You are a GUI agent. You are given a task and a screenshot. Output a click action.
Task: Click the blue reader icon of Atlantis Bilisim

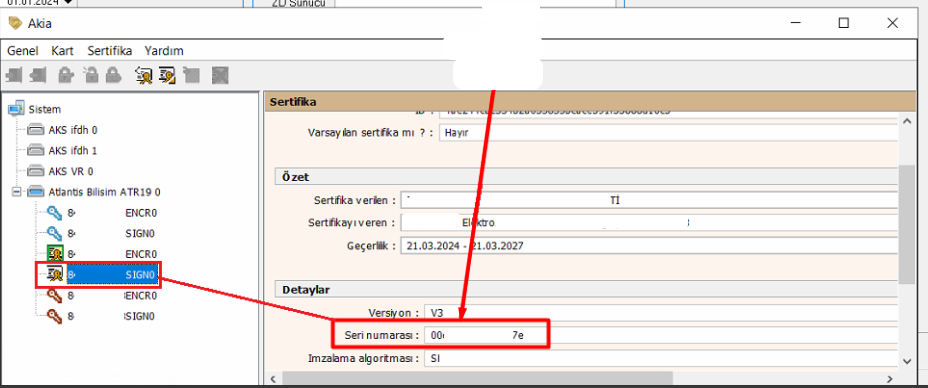(37, 192)
